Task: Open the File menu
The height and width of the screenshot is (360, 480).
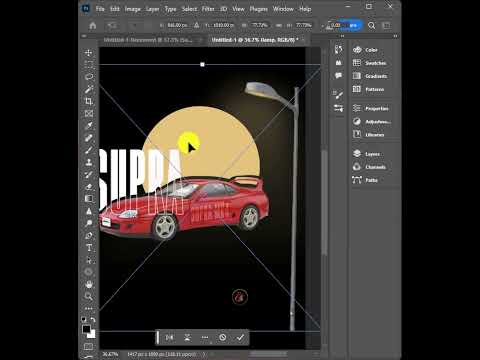Action: (x=100, y=9)
